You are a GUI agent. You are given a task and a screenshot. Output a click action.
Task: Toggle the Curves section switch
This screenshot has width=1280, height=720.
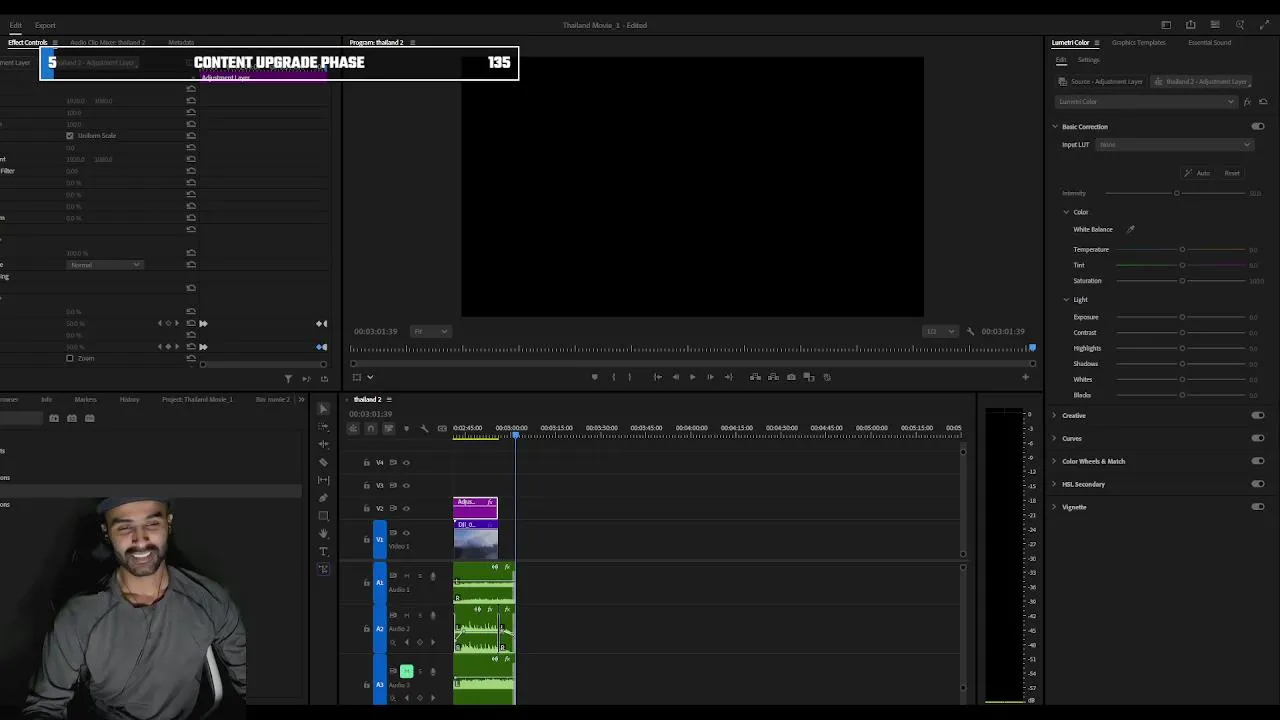[x=1258, y=438]
